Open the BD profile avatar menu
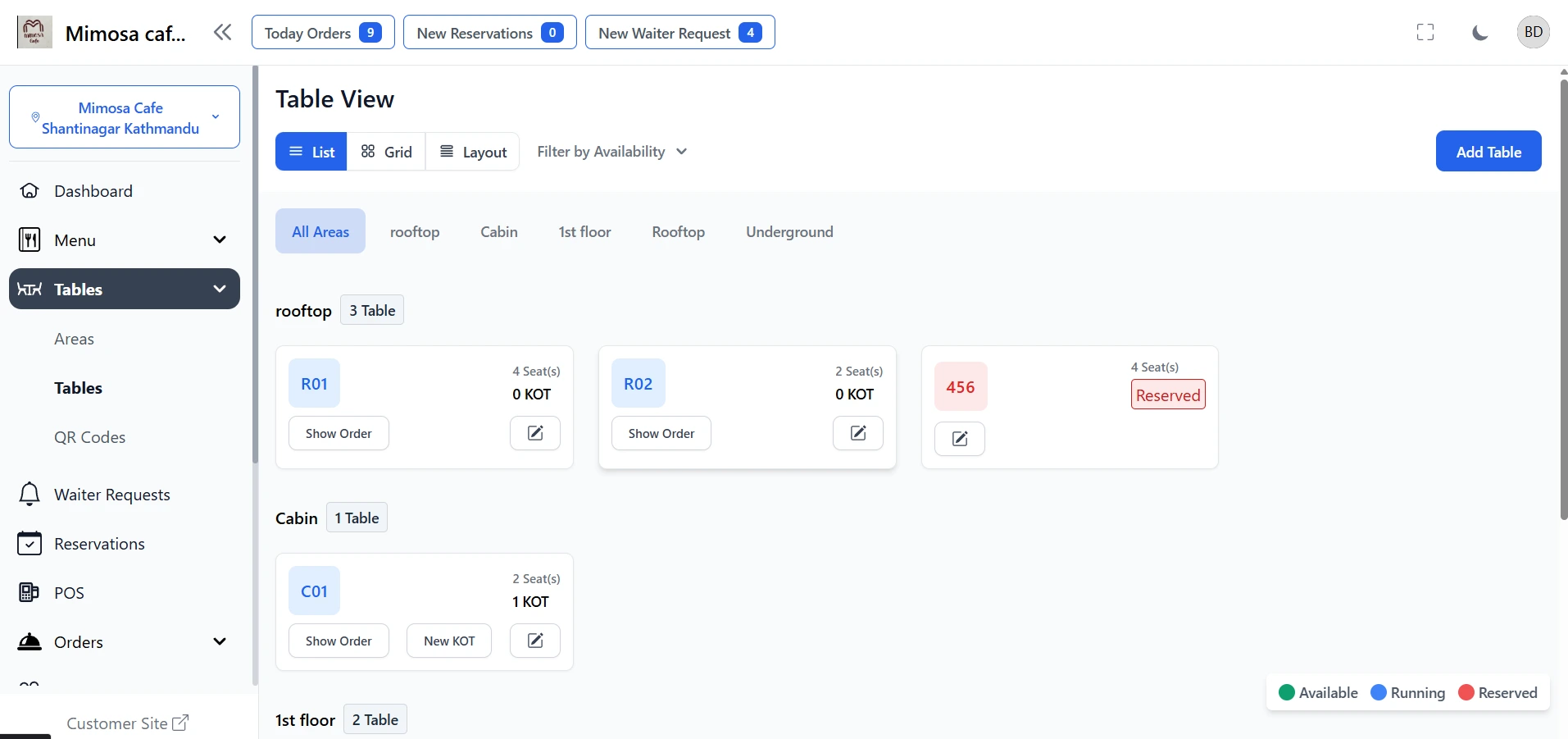 coord(1534,32)
